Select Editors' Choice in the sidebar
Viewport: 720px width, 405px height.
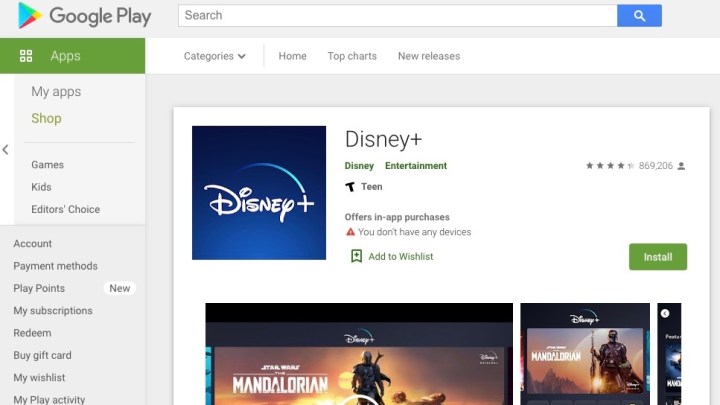coord(65,210)
